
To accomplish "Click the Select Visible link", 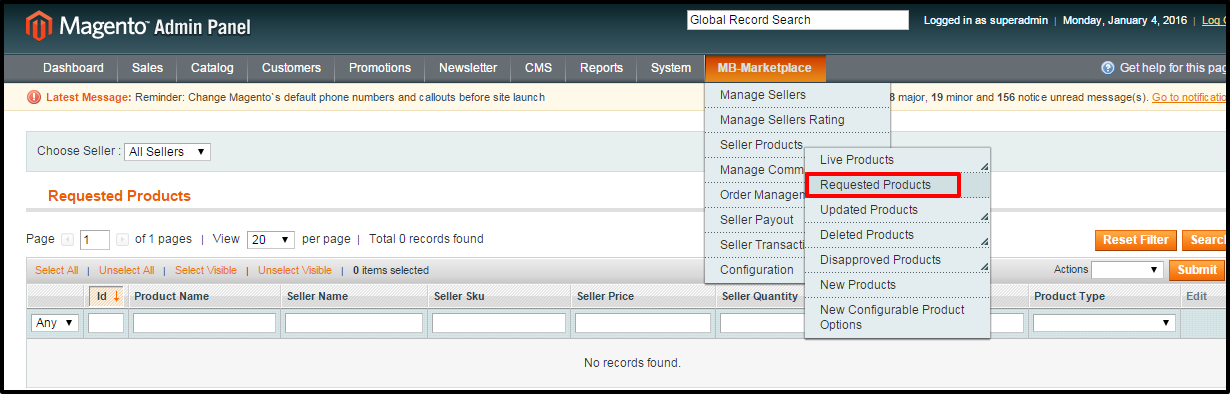I will [x=206, y=270].
